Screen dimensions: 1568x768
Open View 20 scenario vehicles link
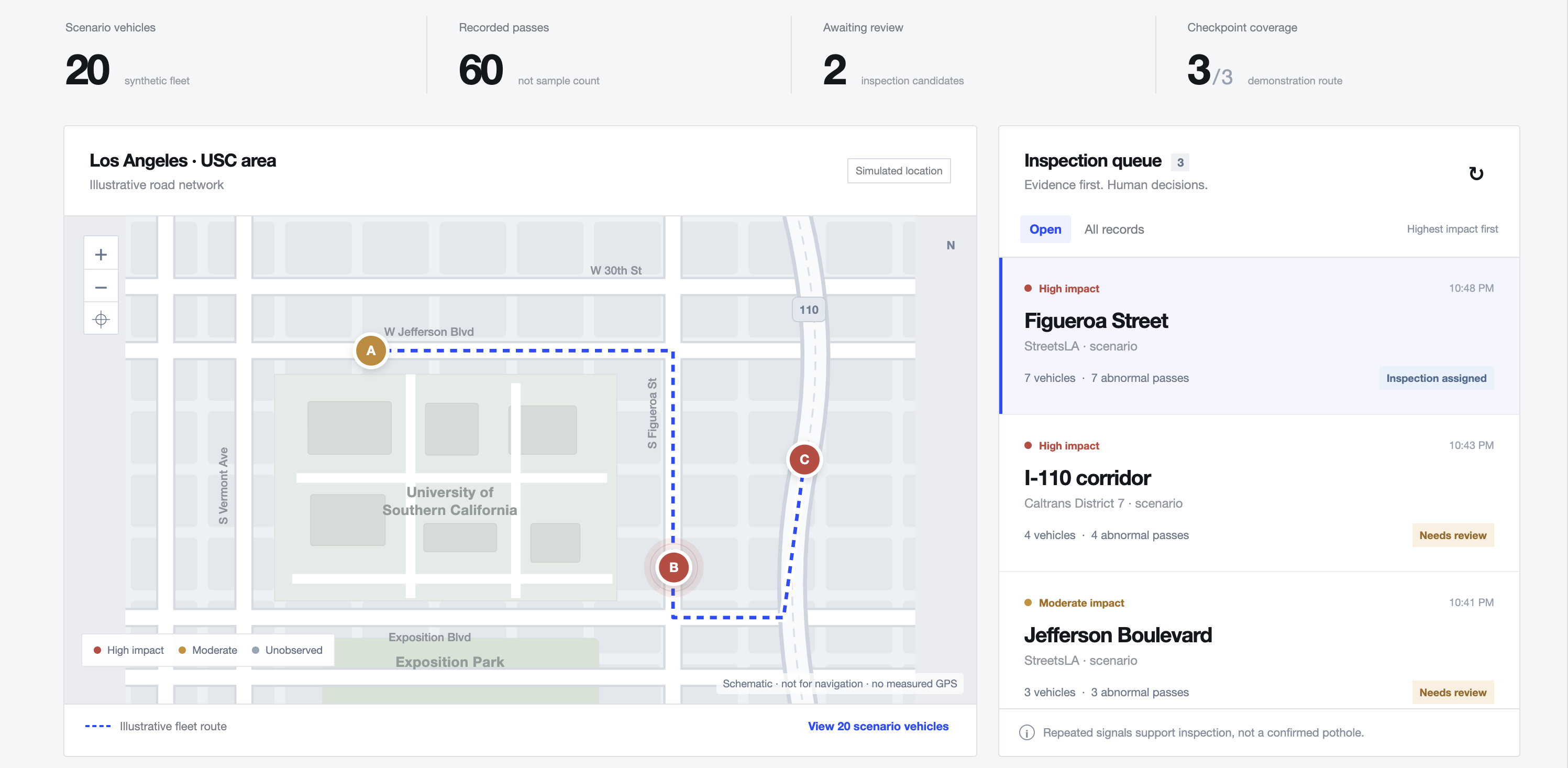pos(878,727)
